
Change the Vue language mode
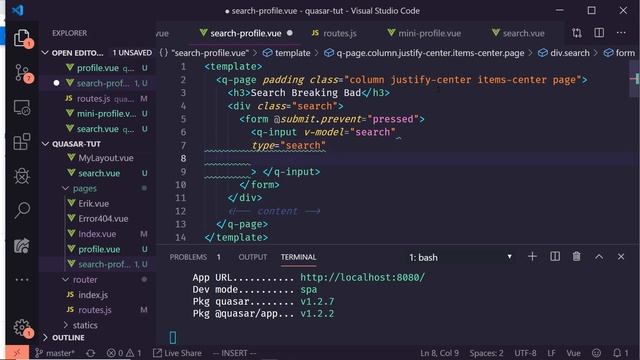click(573, 353)
